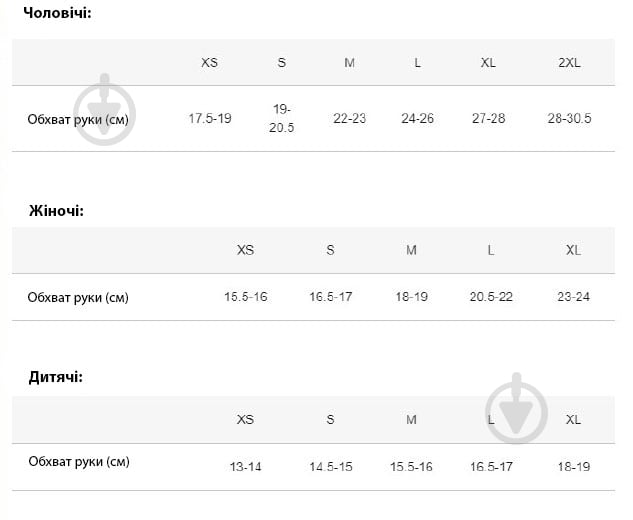Image resolution: width=633 pixels, height=520 pixels.
Task: Click the Дитячі section heading
Action: (x=54, y=377)
